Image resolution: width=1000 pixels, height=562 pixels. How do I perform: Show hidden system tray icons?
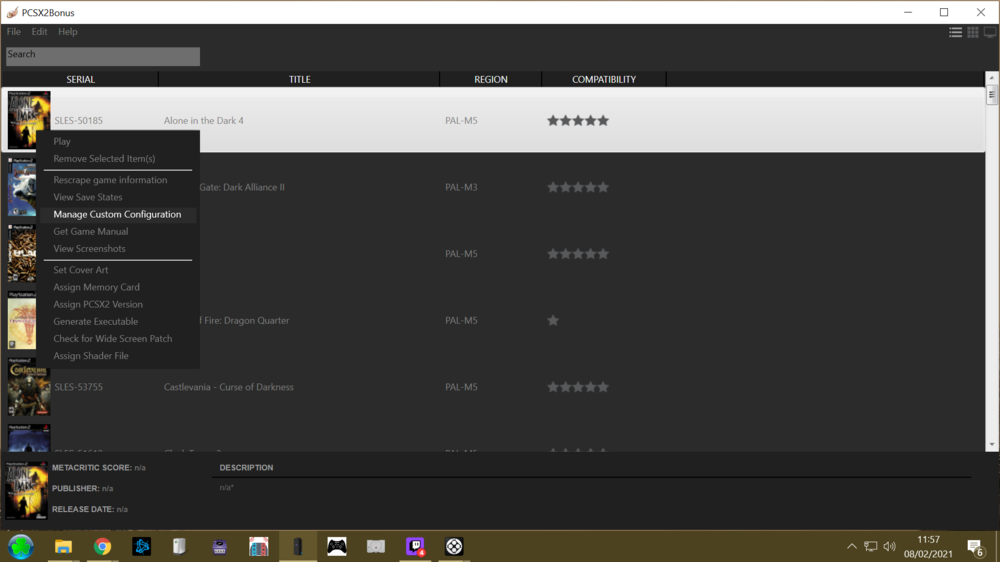tap(852, 546)
